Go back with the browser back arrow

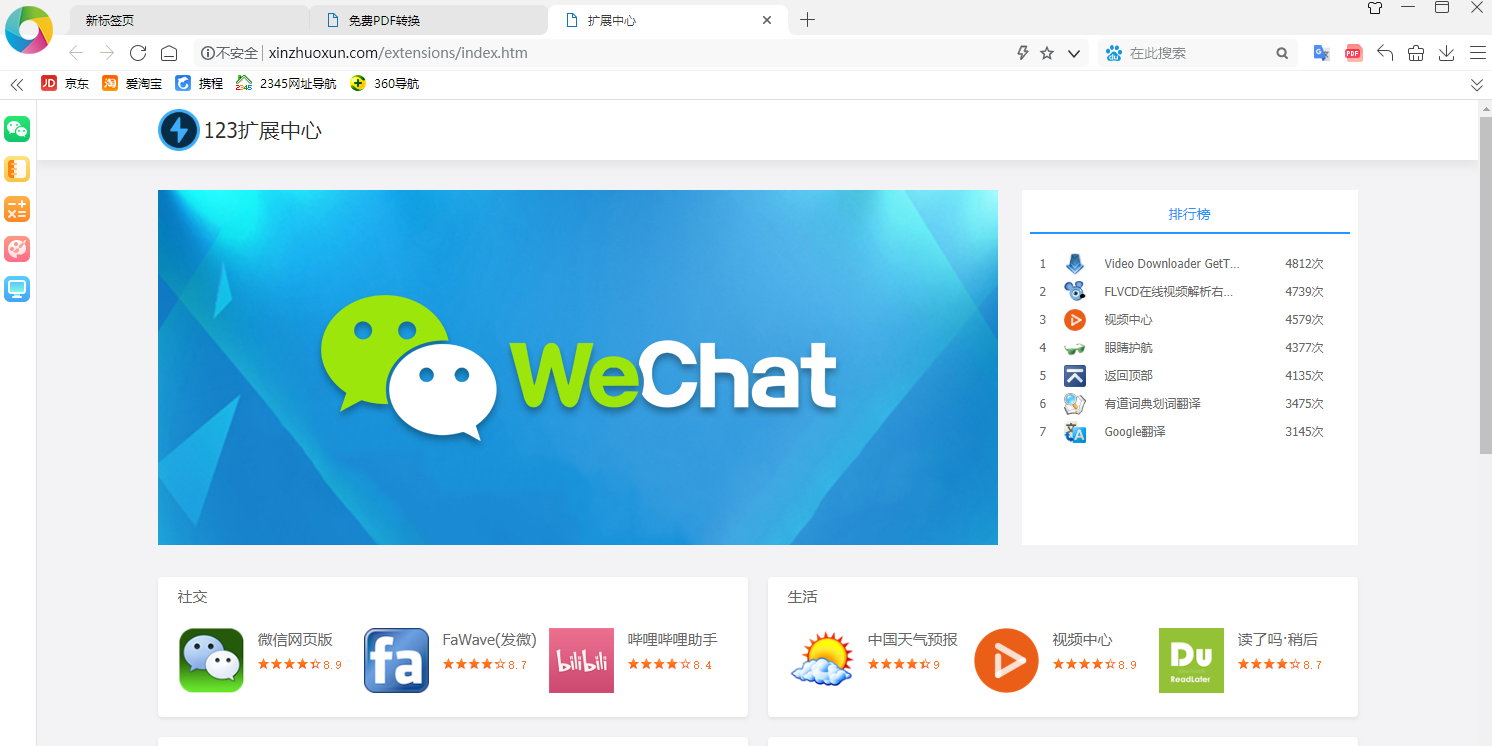(76, 53)
